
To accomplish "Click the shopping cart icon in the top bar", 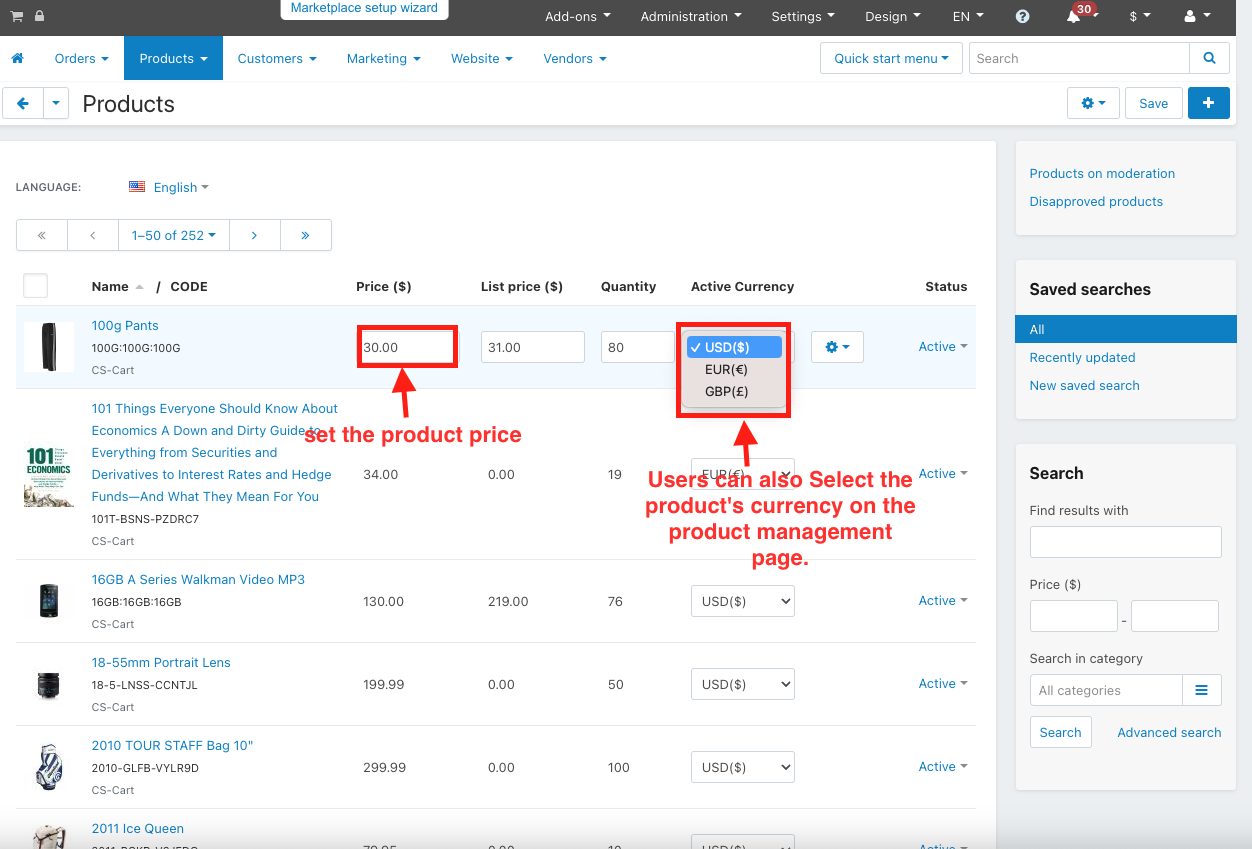I will pos(17,16).
